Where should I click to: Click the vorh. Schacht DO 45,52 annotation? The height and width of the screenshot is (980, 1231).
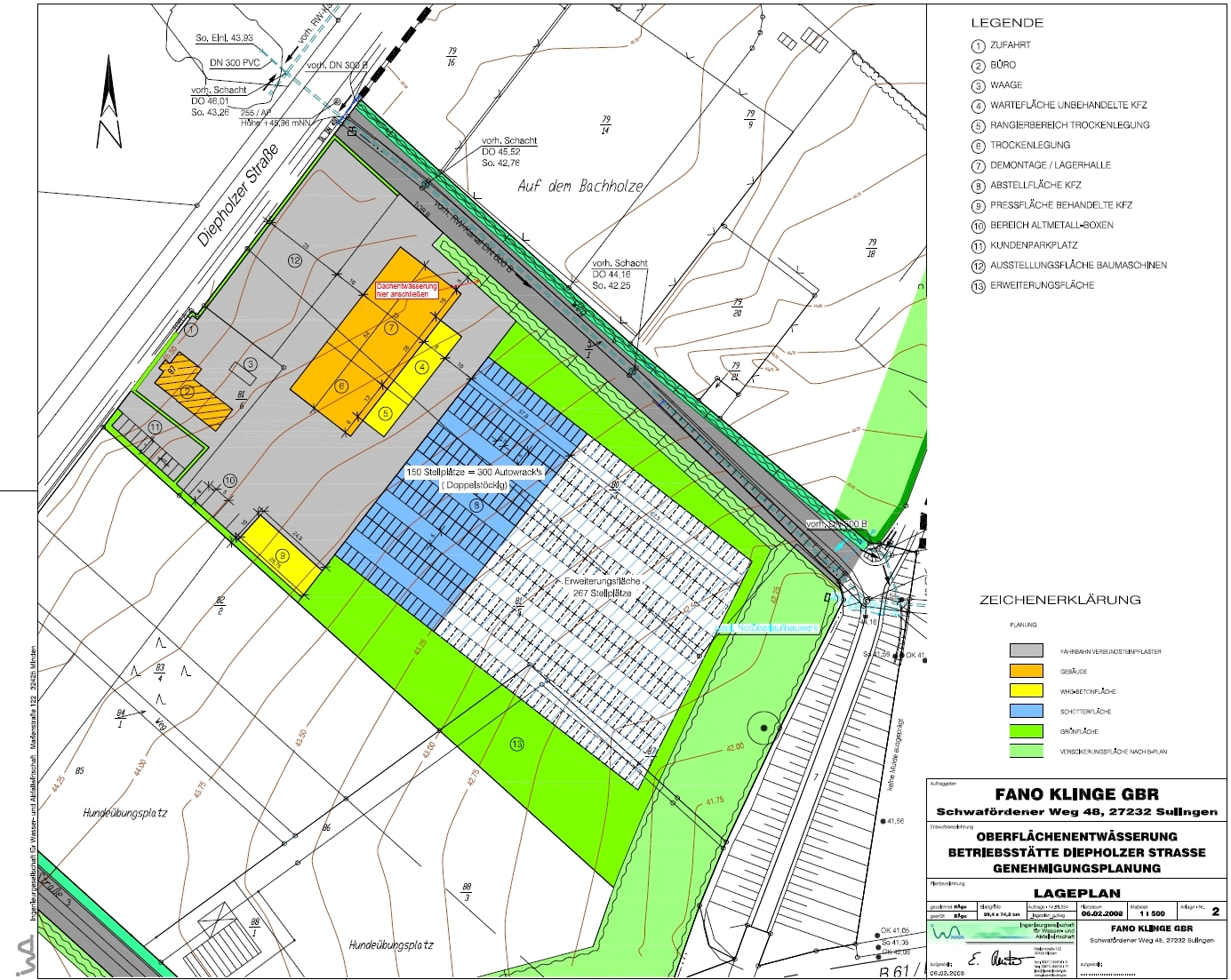[x=509, y=152]
